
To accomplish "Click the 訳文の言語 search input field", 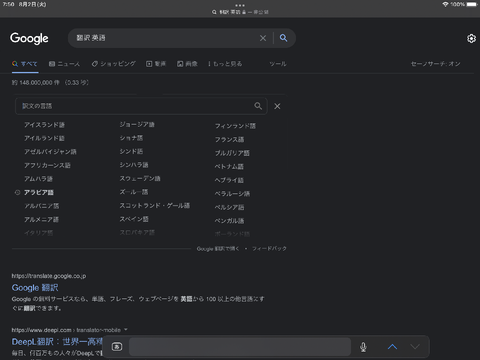I will (141, 106).
